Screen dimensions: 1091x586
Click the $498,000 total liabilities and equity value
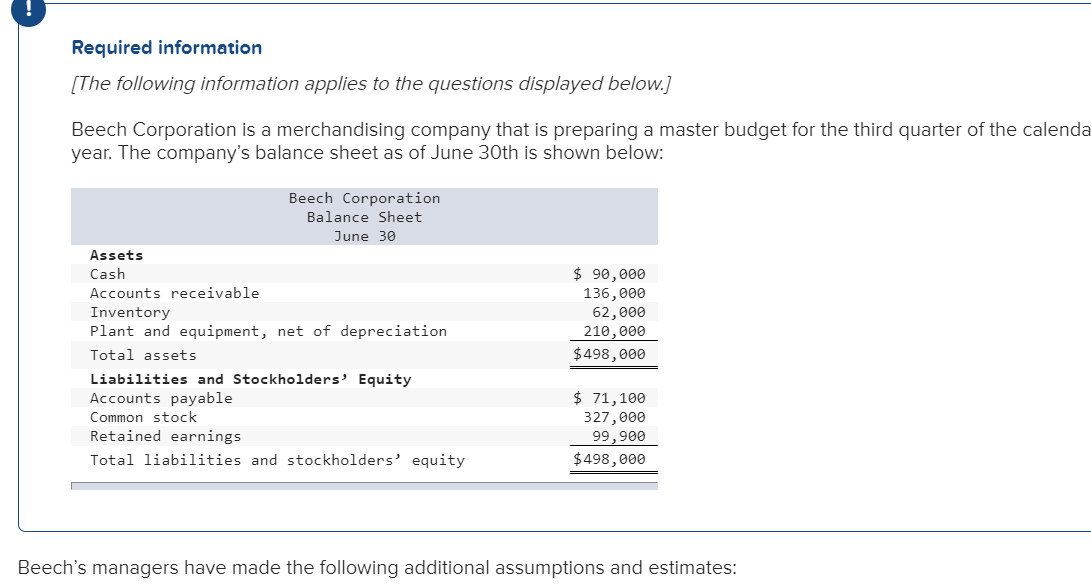pyautogui.click(x=609, y=459)
